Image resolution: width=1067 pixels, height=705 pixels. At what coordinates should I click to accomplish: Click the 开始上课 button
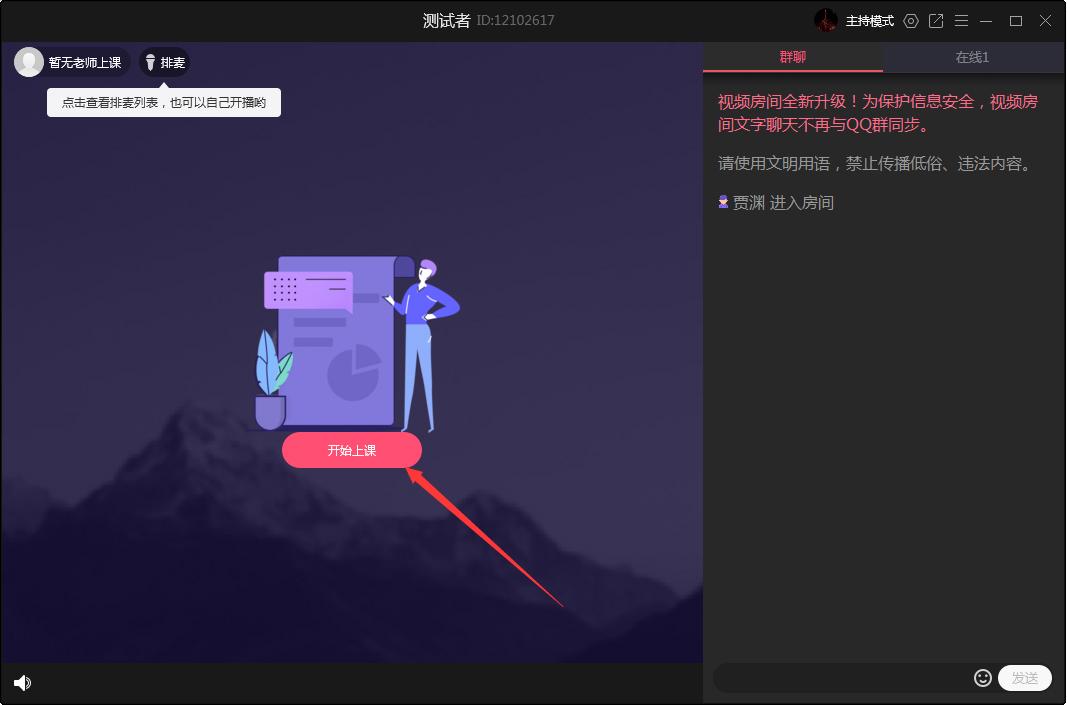tap(352, 450)
